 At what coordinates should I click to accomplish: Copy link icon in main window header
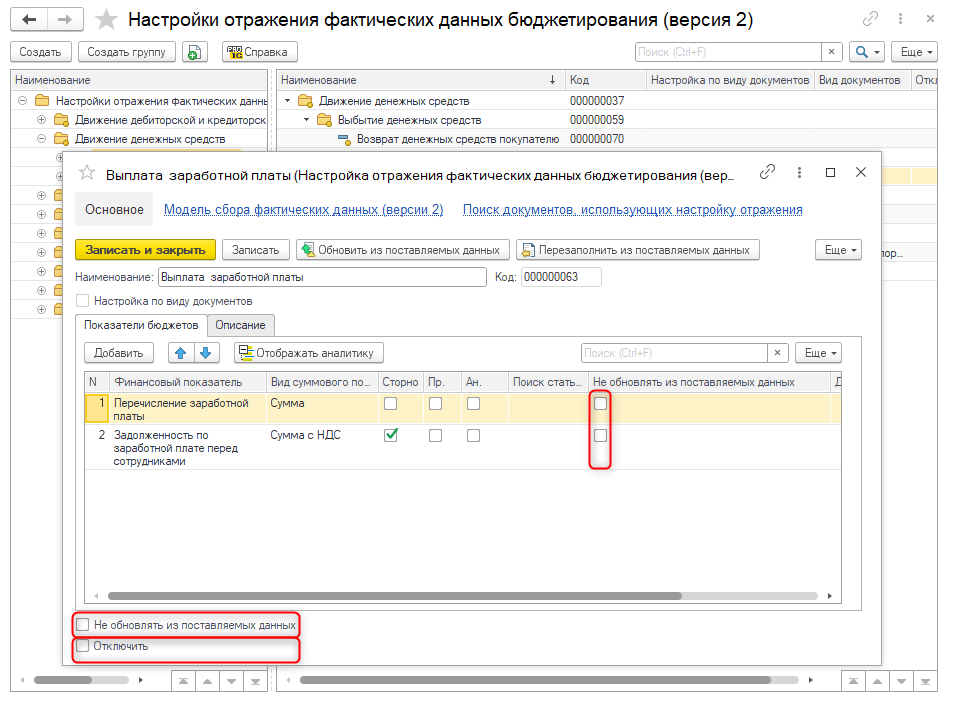870,19
